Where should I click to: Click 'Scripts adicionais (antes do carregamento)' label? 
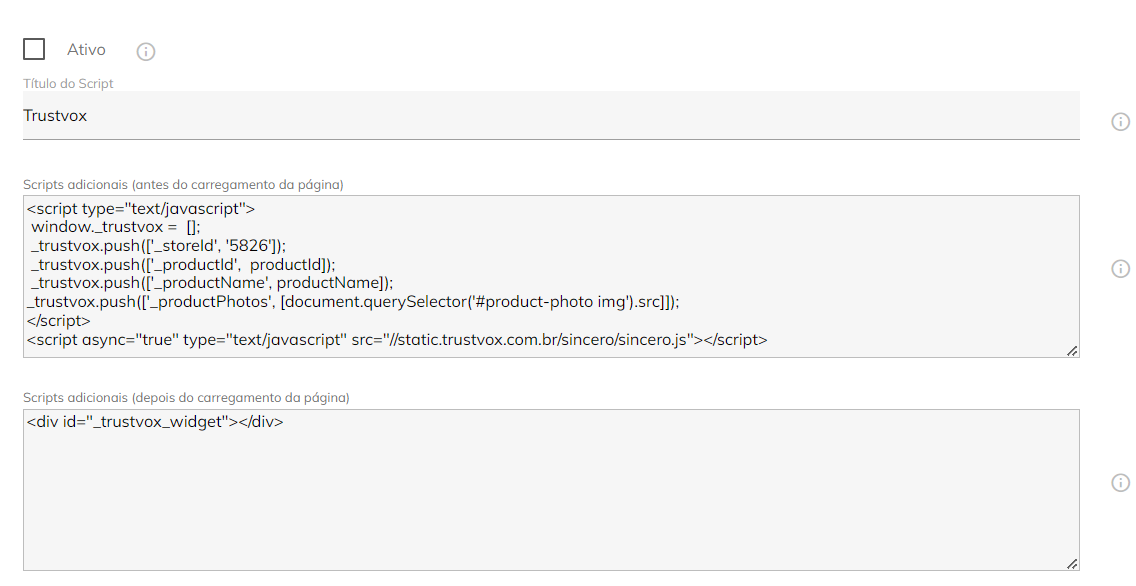tap(183, 185)
